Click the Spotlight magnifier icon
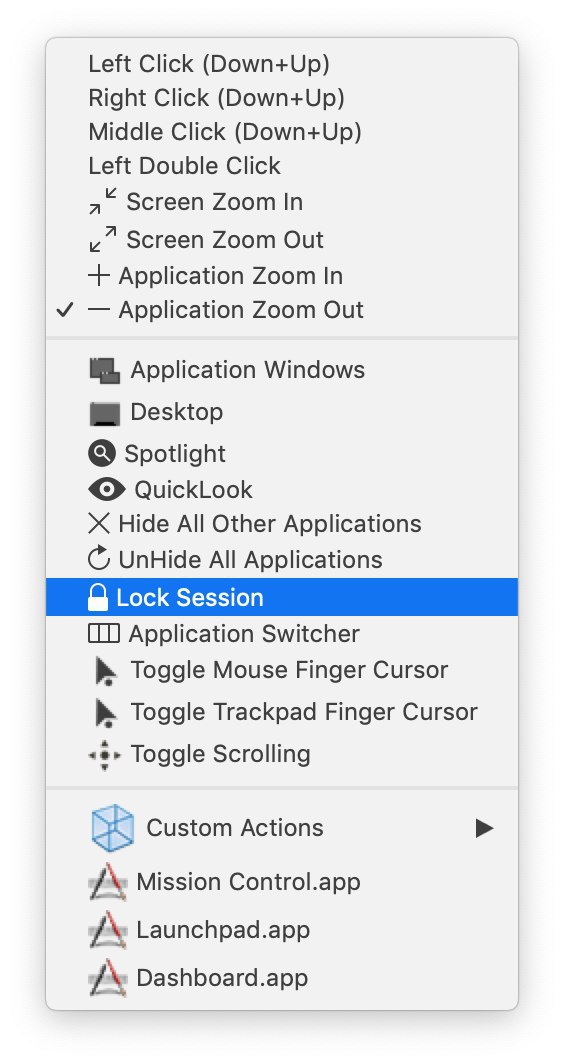 tap(102, 453)
